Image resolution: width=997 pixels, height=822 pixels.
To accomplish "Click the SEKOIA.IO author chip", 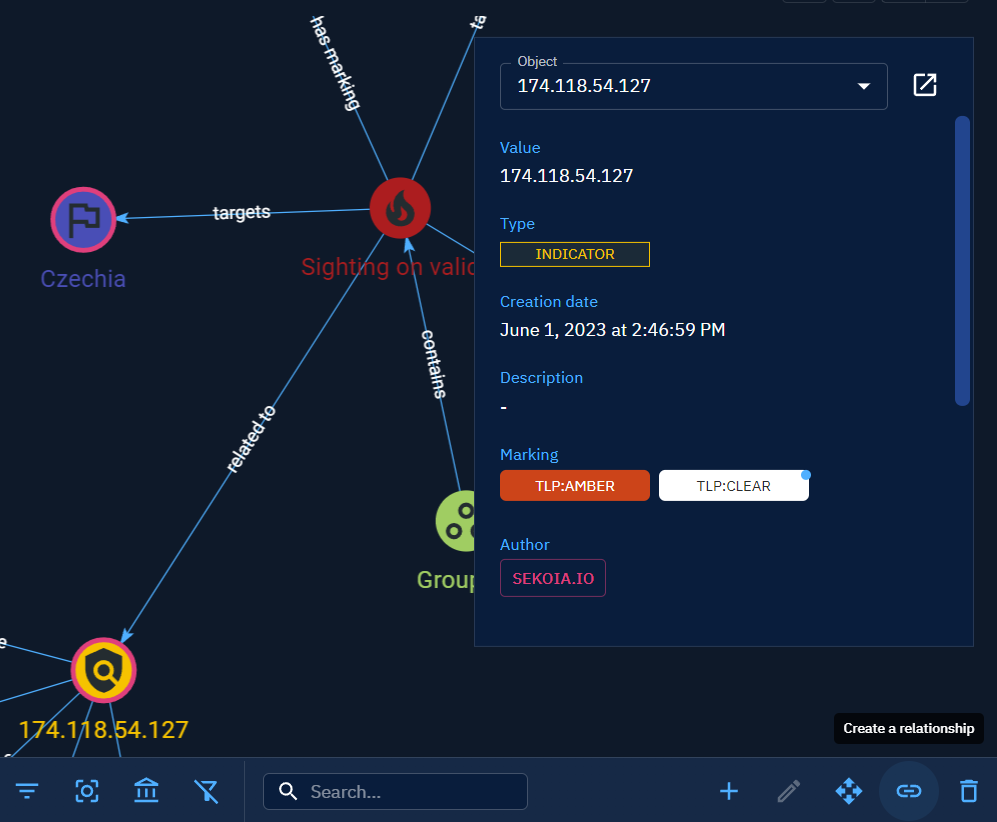I will pyautogui.click(x=552, y=578).
